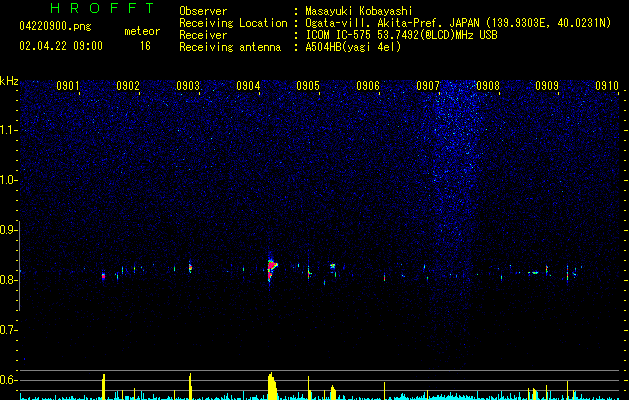Viewport: 629px width, 400px height.
Task: Click the 'Observer' field label
Action: [203, 11]
